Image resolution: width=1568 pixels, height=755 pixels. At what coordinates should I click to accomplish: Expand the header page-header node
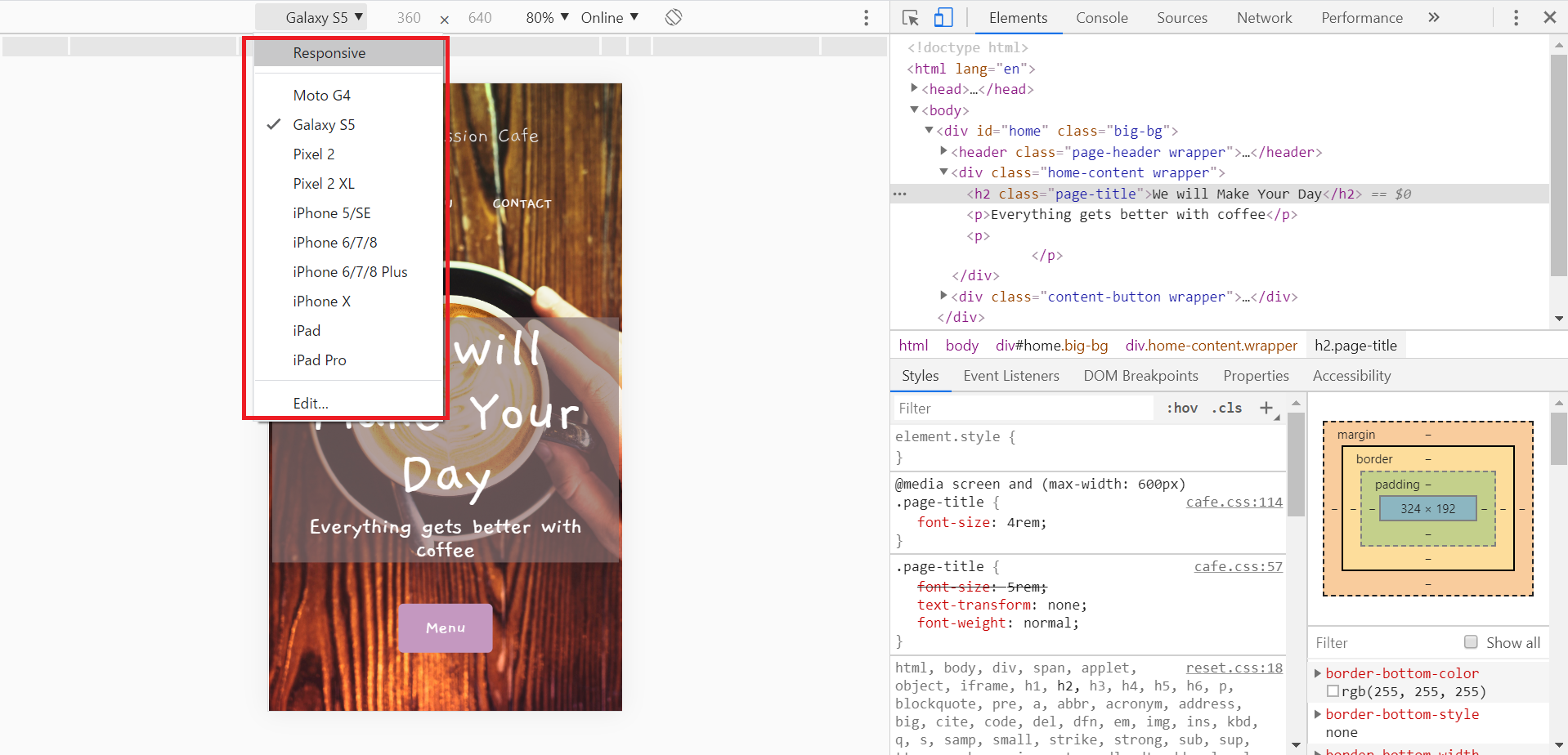943,151
